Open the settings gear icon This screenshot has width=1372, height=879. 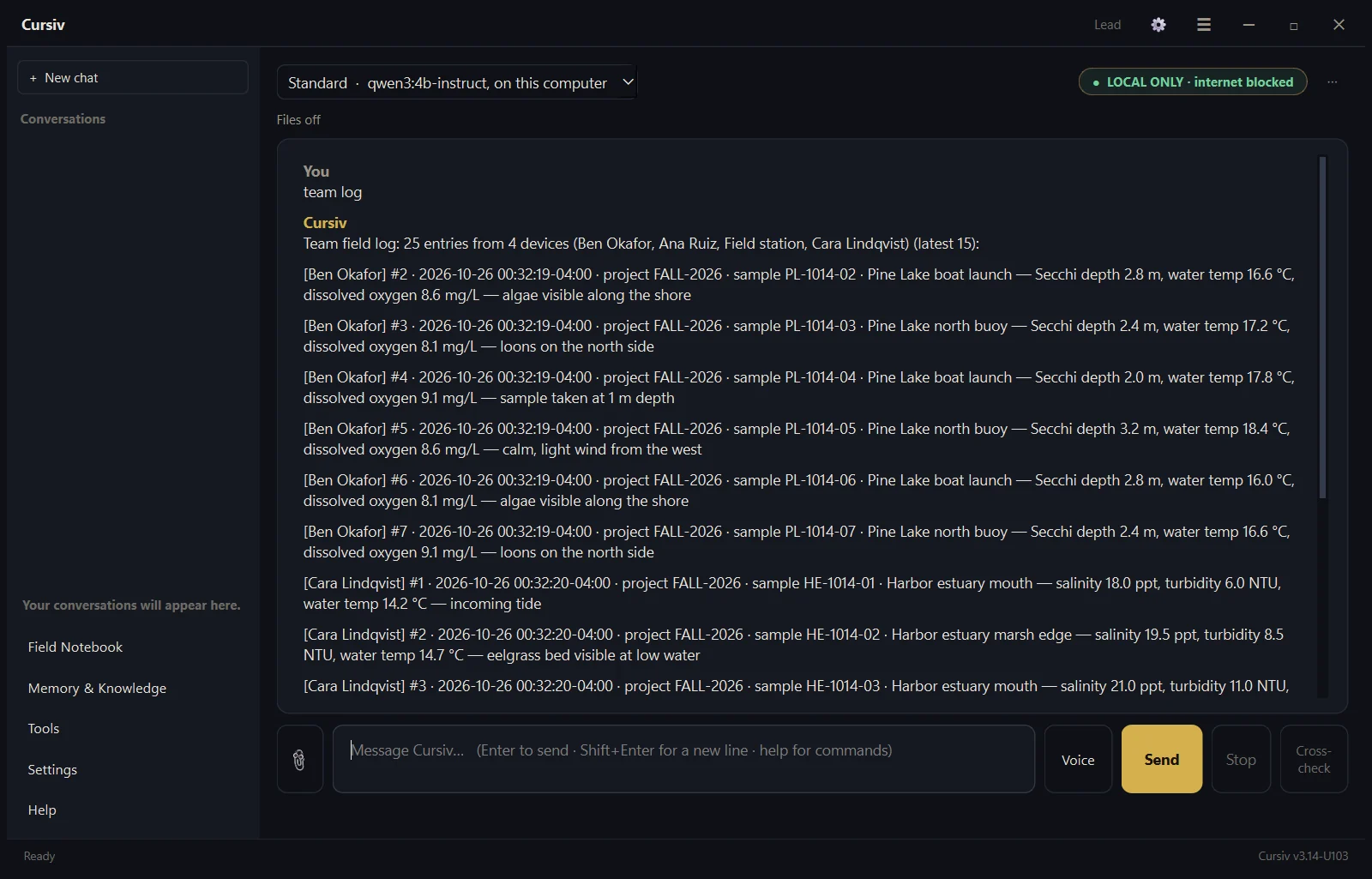click(1158, 25)
